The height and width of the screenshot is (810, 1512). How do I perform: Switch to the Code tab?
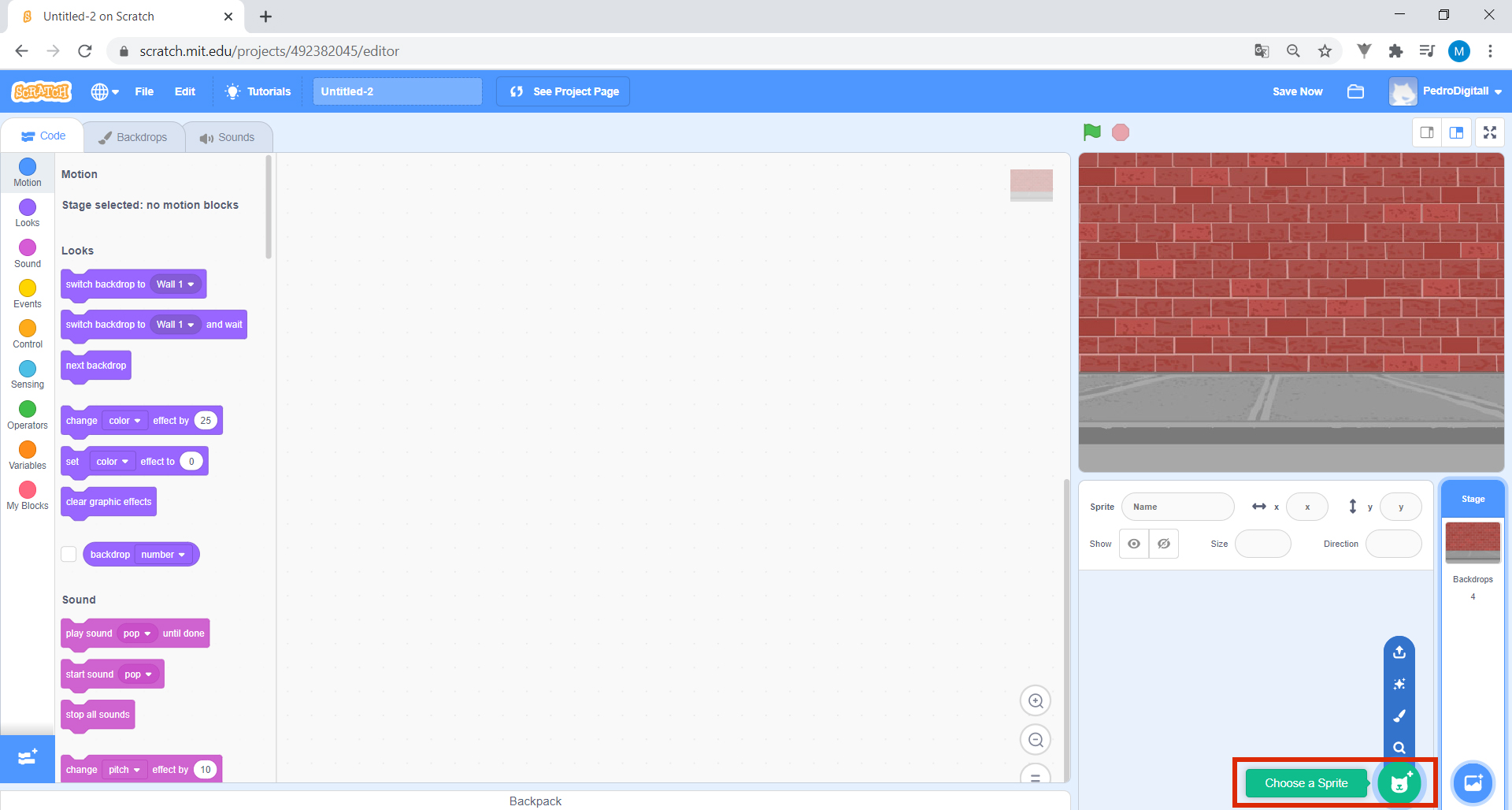click(43, 136)
